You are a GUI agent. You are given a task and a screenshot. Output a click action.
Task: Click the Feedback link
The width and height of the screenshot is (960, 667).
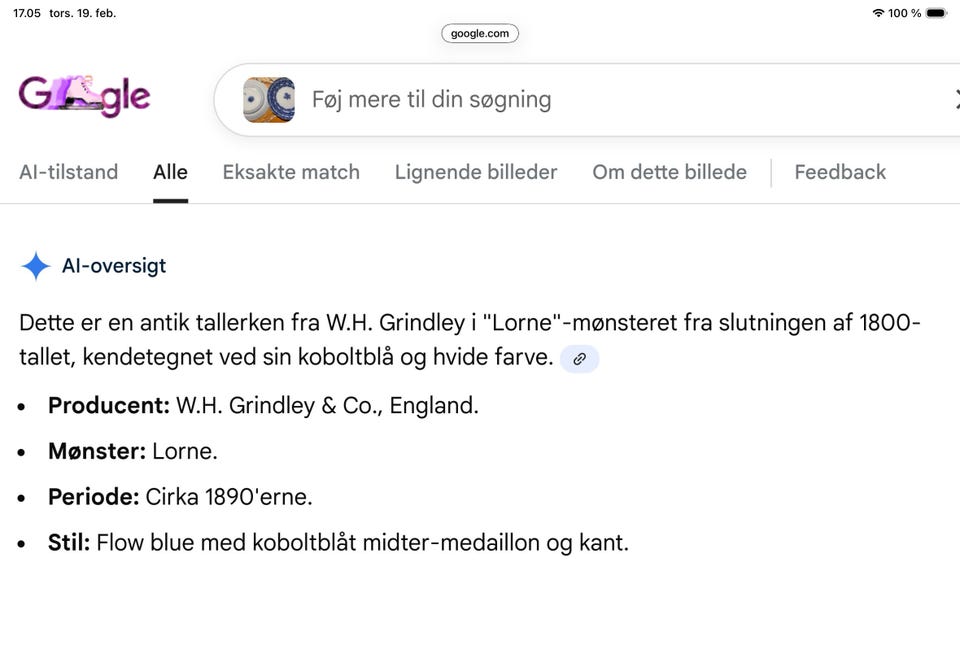(840, 172)
